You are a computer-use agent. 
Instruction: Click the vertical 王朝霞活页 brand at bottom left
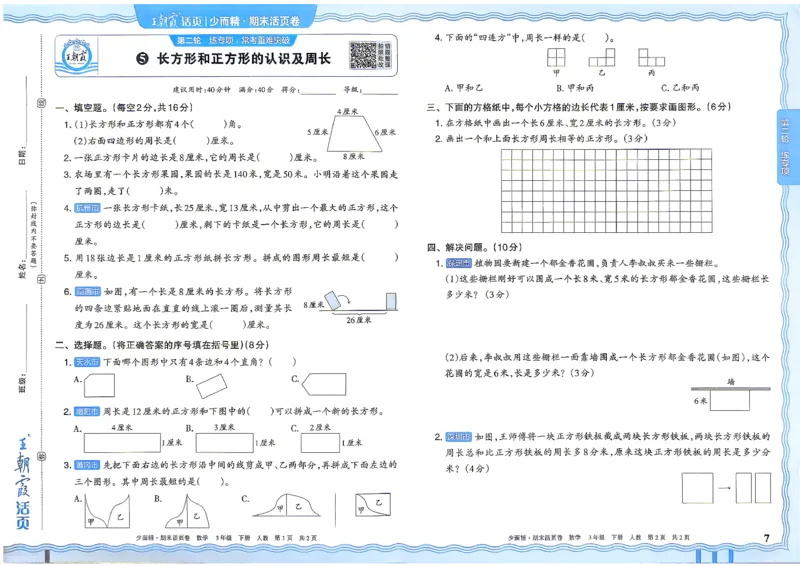(x=22, y=483)
